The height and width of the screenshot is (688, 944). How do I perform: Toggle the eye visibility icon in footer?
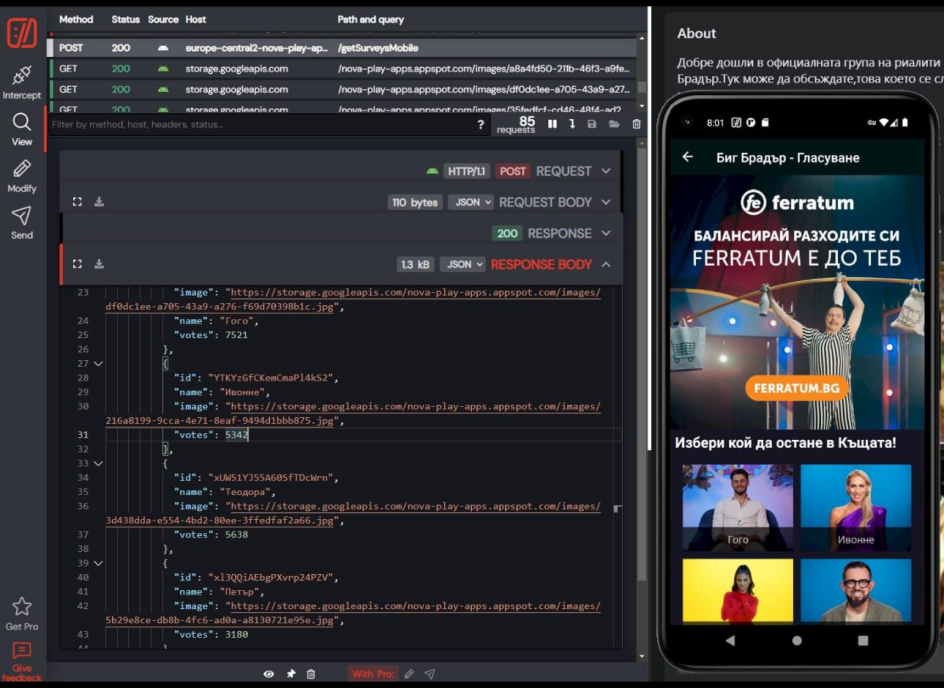coord(269,674)
